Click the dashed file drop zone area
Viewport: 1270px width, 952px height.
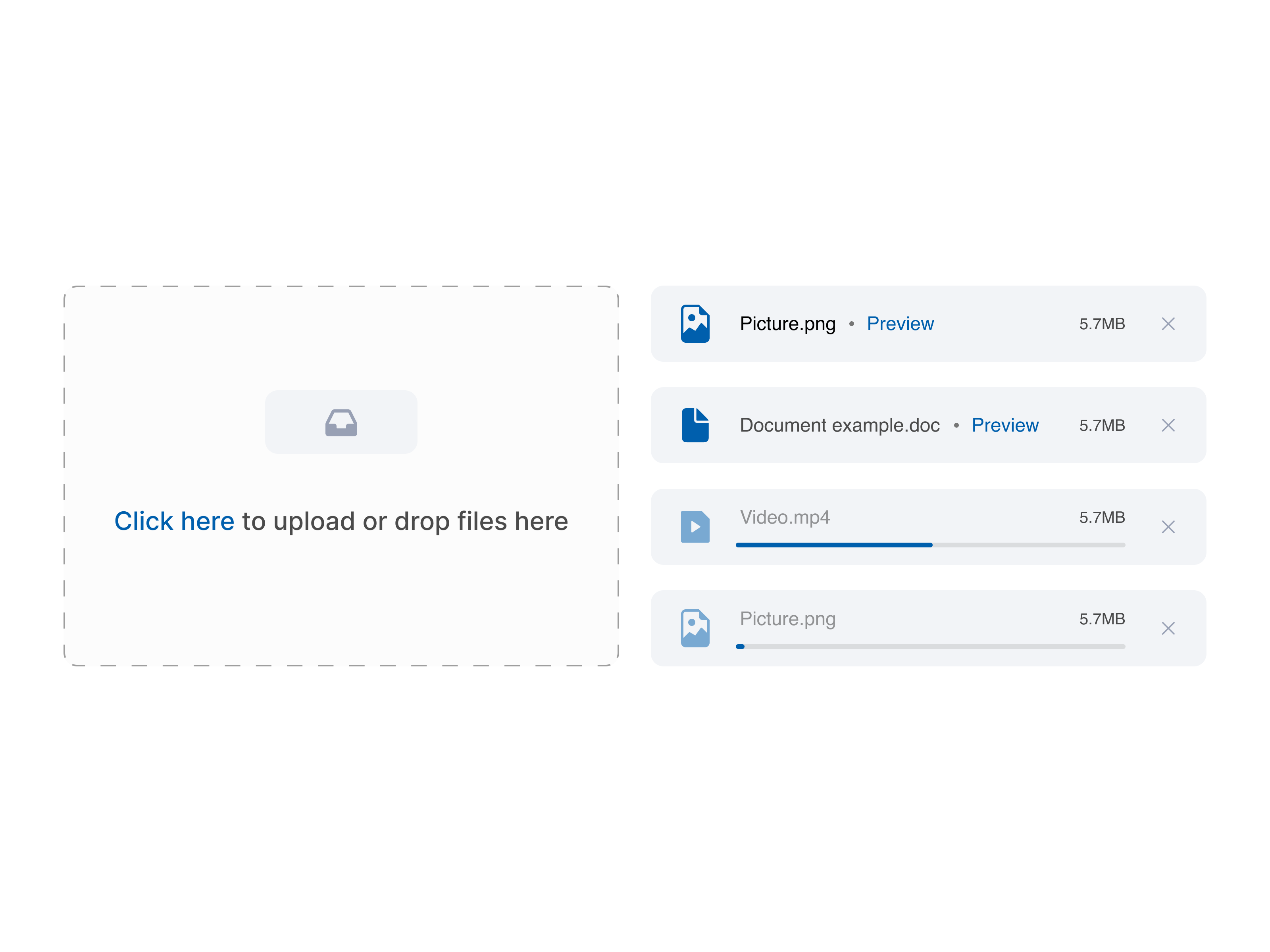point(341,476)
